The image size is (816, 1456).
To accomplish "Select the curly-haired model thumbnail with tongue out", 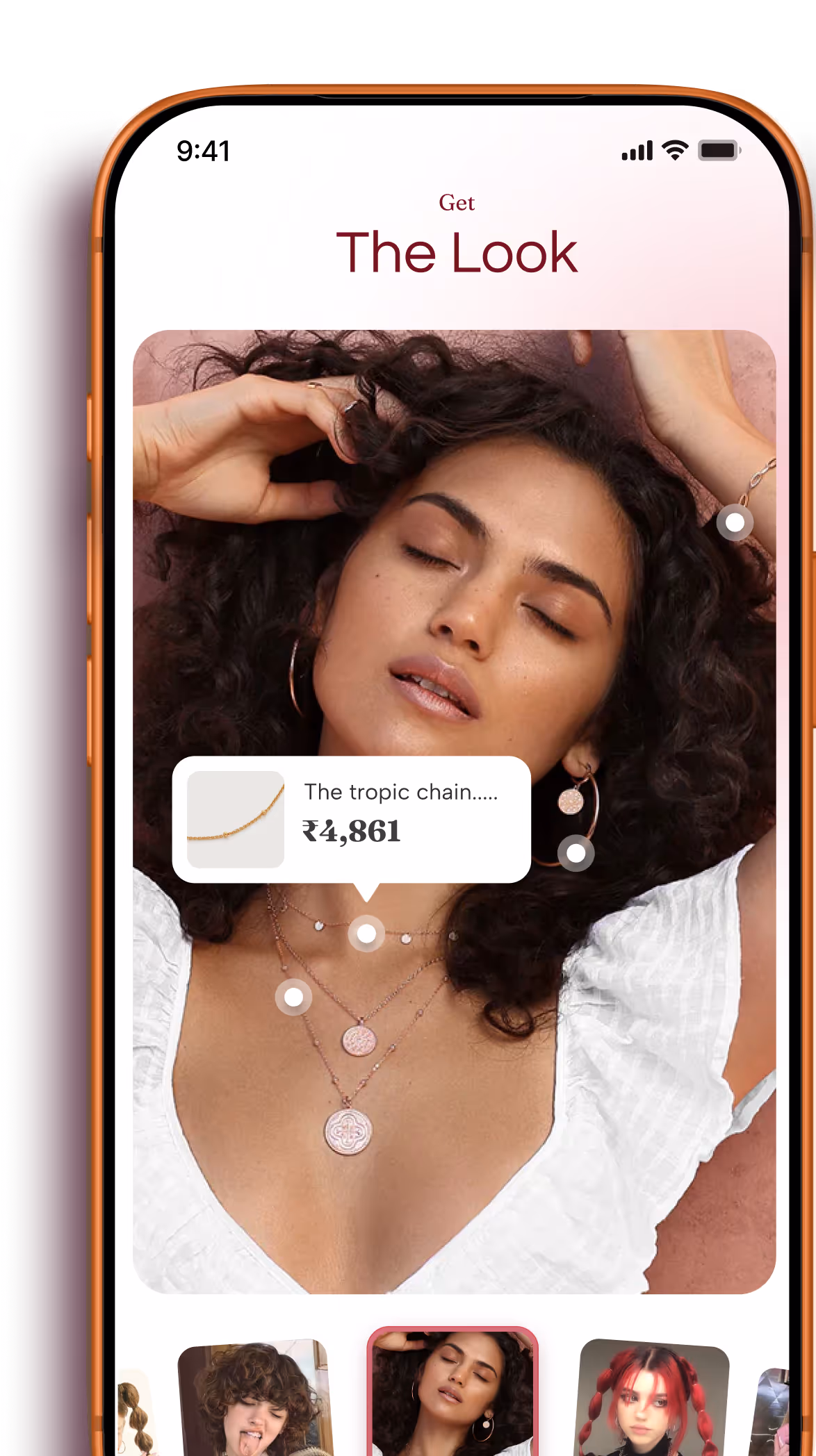I will tap(254, 1398).
